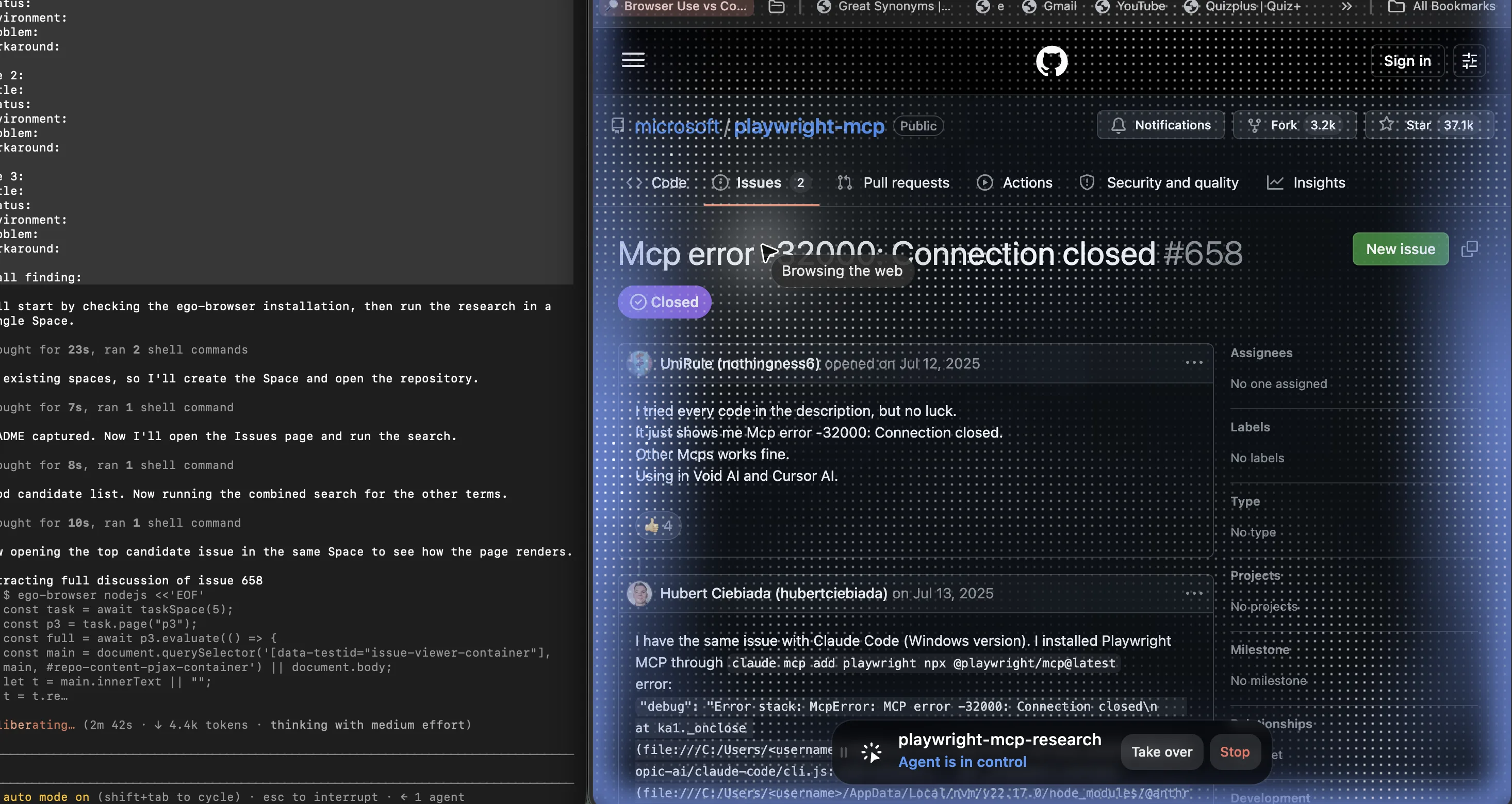Screen dimensions: 1512x804
Task: Copy issue link icon beside New issue
Action: (x=1469, y=249)
